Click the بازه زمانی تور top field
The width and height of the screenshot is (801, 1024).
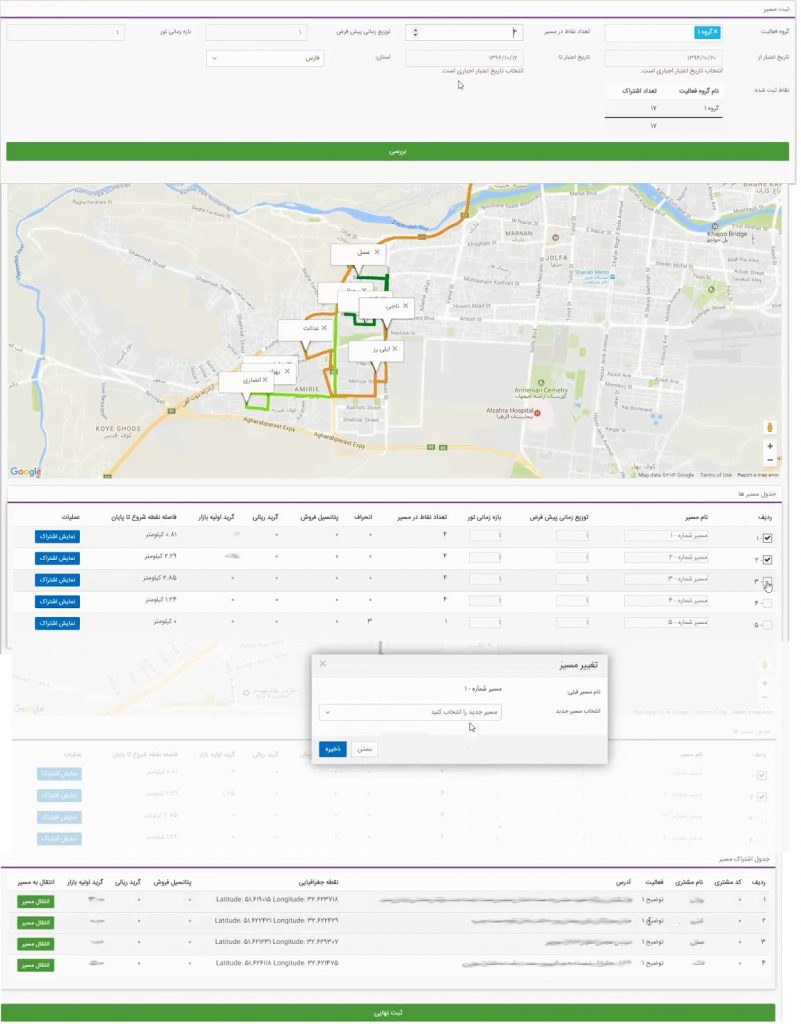65,32
